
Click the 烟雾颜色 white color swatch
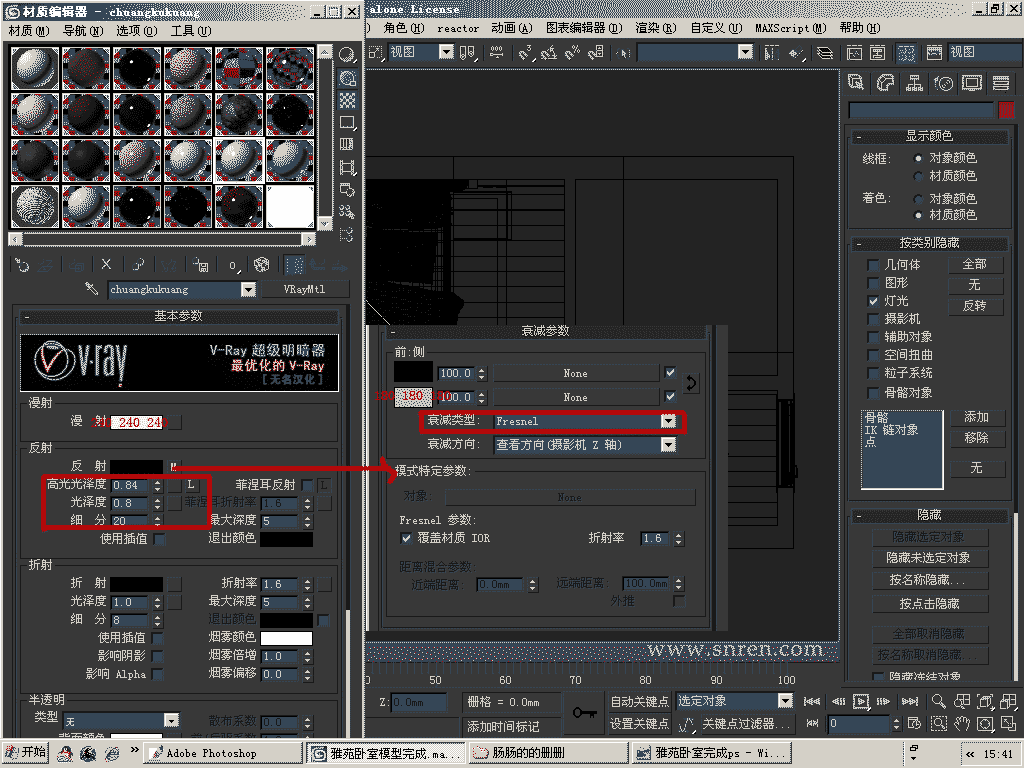coord(286,637)
